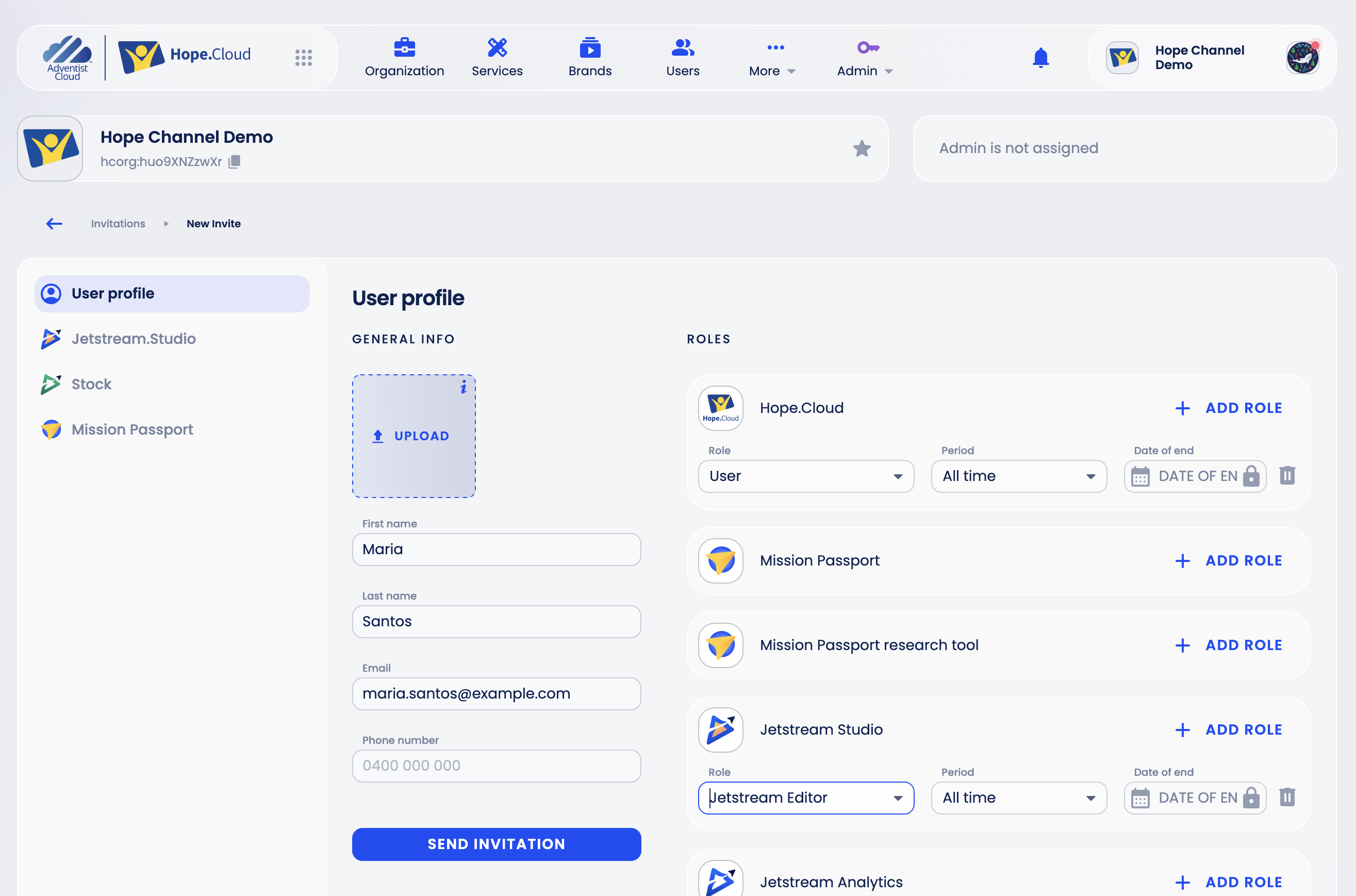
Task: Open Jetstream Editor role dropdown
Action: coord(806,798)
